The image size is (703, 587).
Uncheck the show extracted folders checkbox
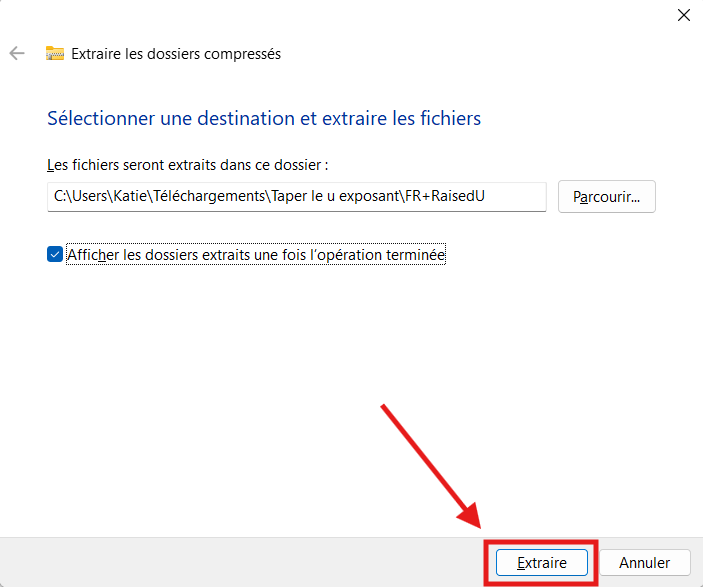coord(55,255)
